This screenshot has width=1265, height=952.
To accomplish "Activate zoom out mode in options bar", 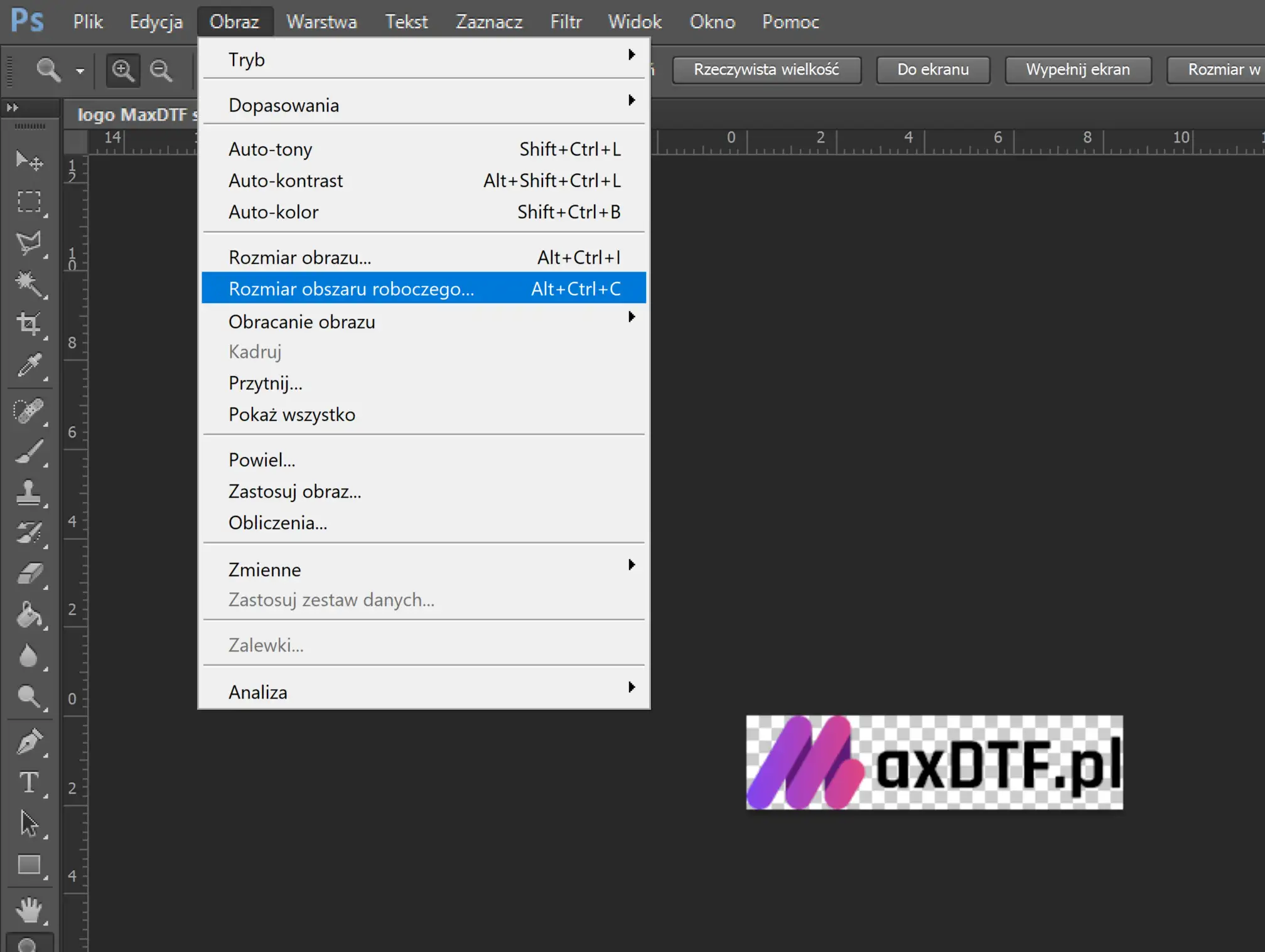I will pos(161,70).
